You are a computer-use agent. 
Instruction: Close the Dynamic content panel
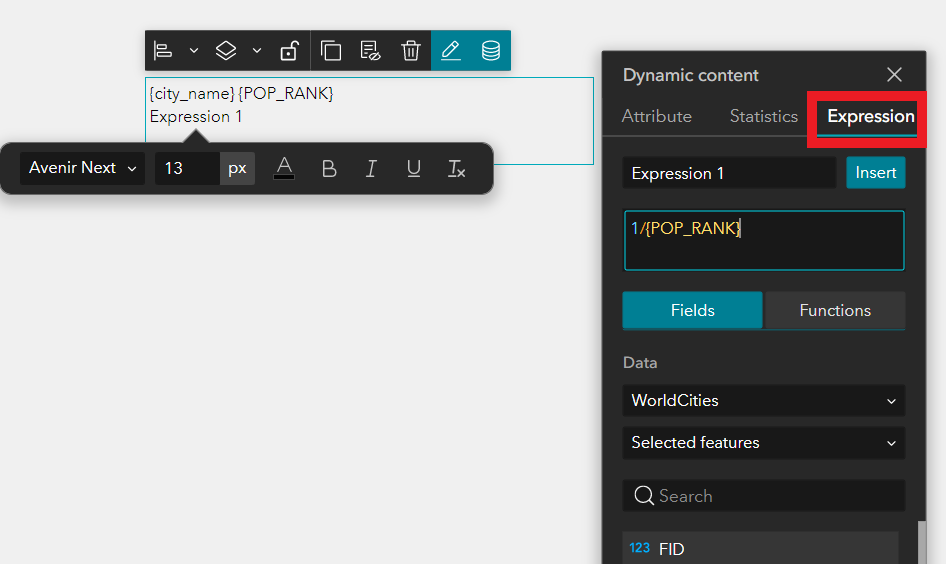pyautogui.click(x=894, y=75)
